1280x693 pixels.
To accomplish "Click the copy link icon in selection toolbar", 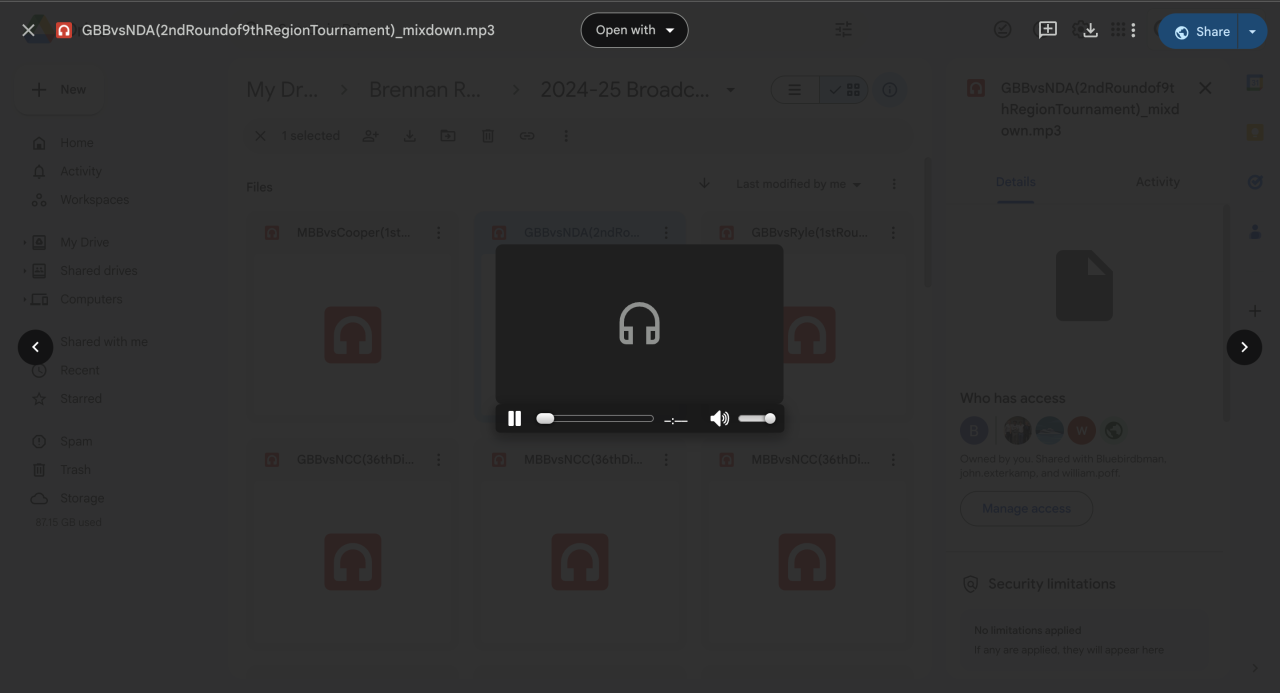I will [x=527, y=136].
